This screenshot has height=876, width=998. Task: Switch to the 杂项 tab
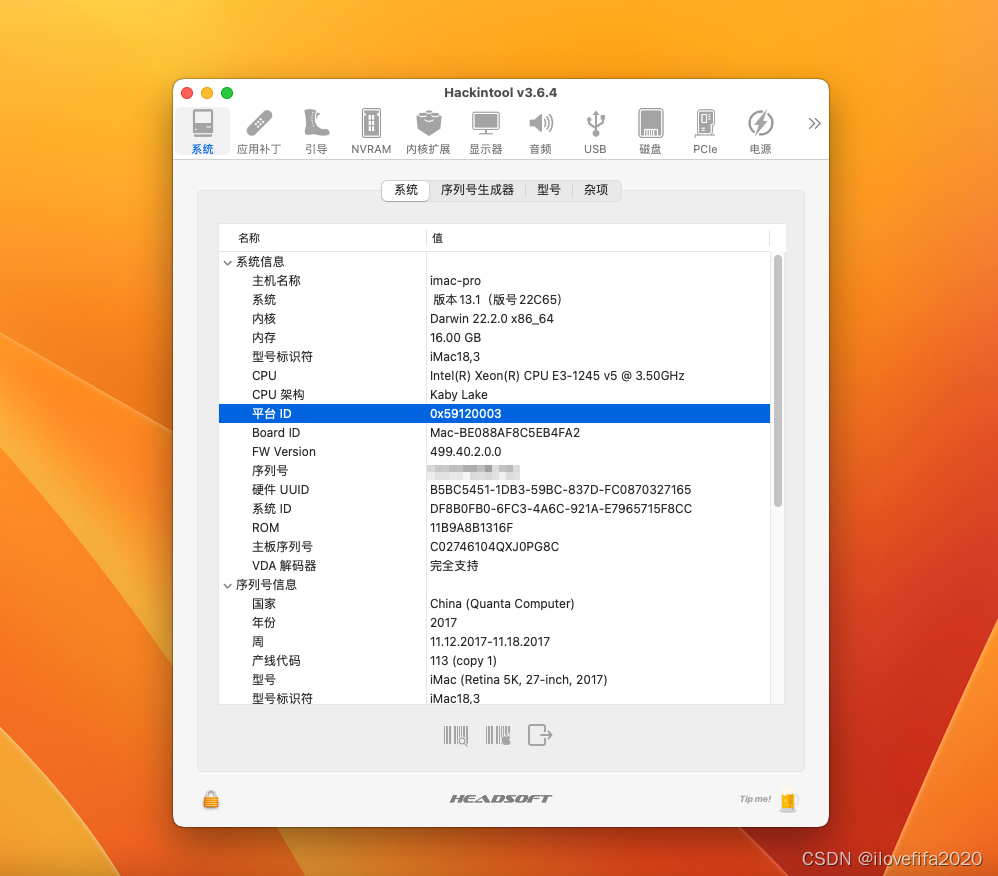click(596, 190)
